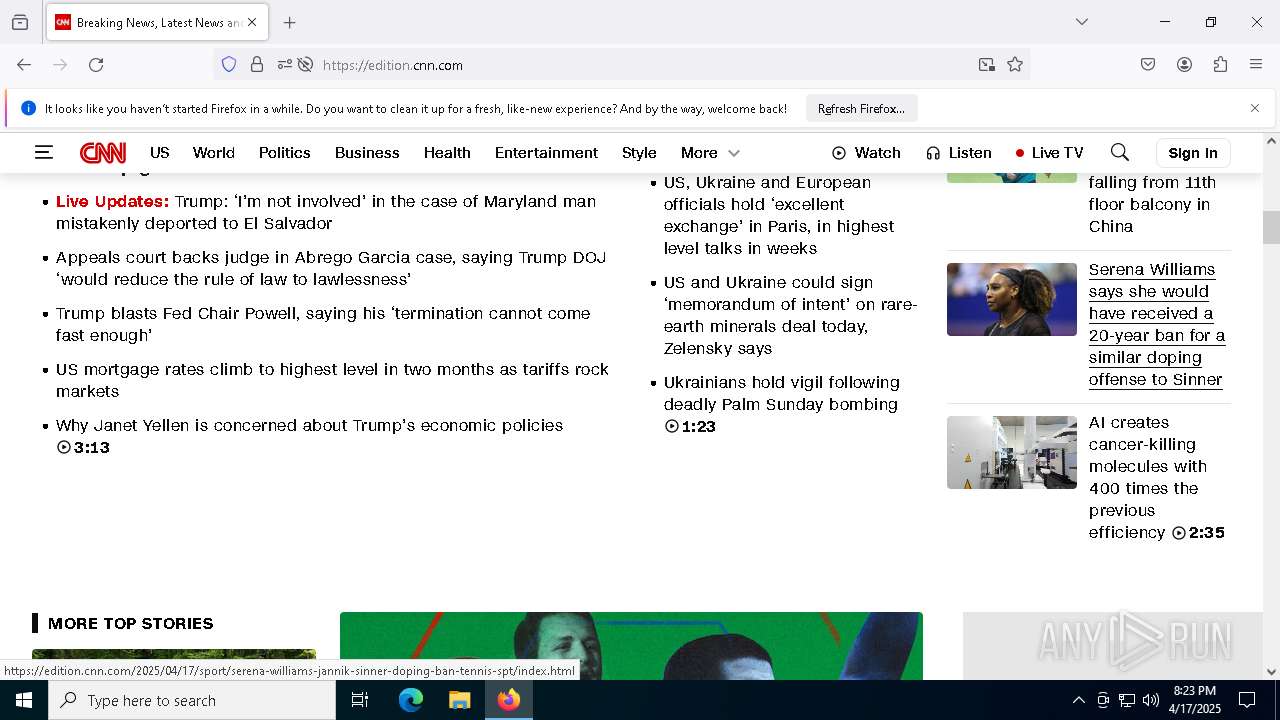Viewport: 1280px width, 720px height.
Task: Open the Windows Start menu
Action: coord(24,700)
